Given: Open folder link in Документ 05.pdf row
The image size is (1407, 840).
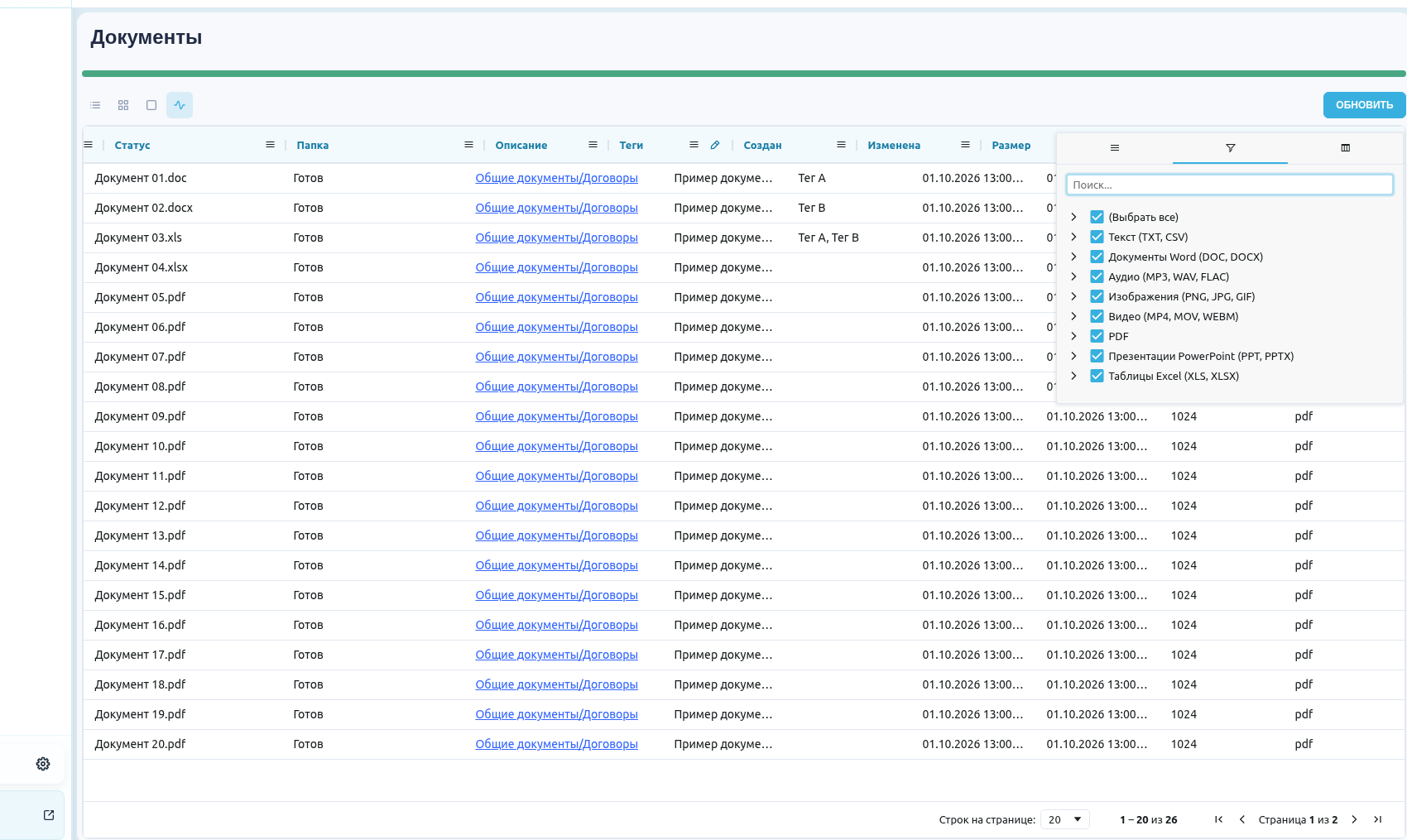Looking at the screenshot, I should pos(556,297).
